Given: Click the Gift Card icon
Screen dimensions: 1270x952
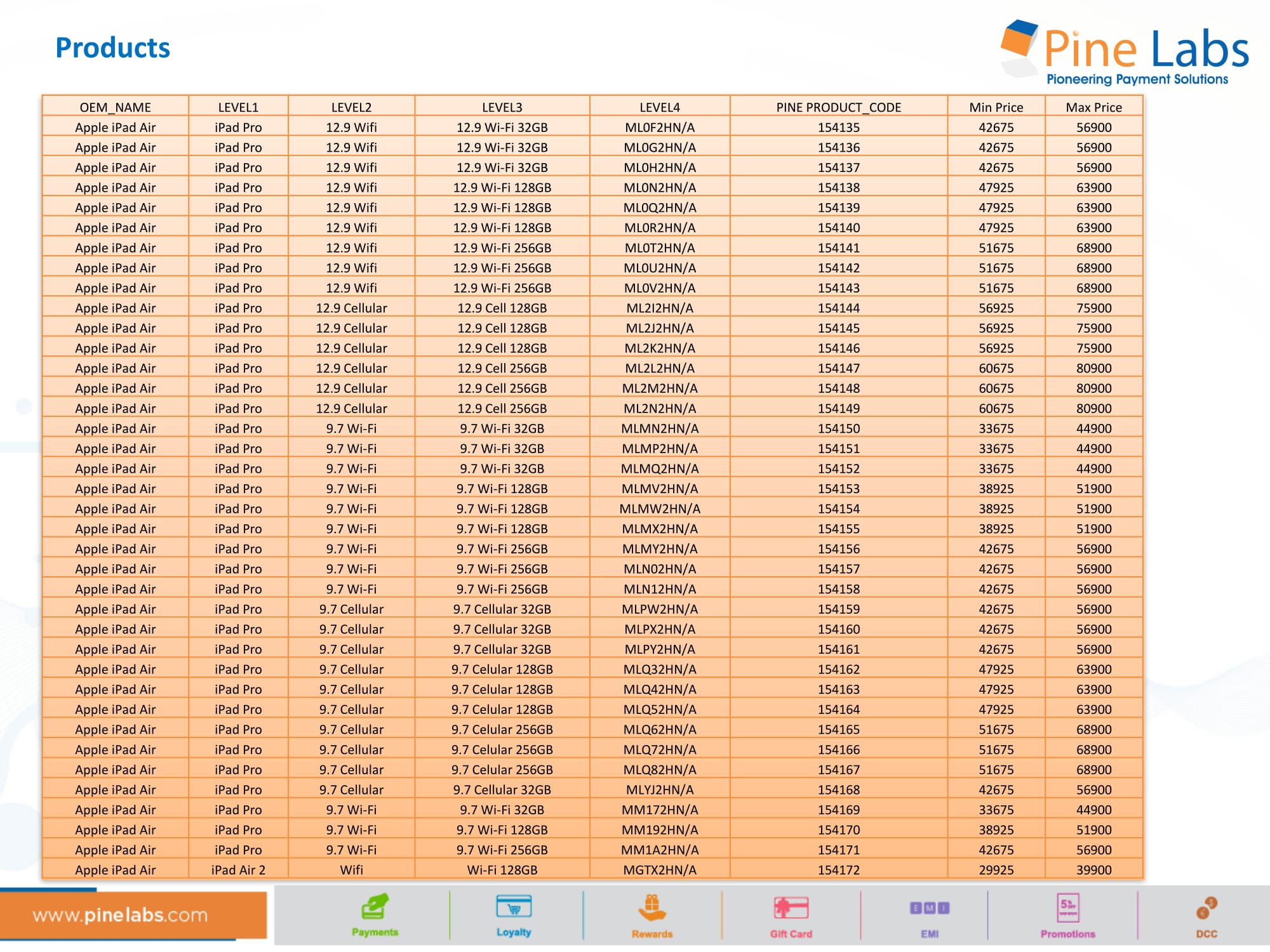Looking at the screenshot, I should pyautogui.click(x=791, y=909).
